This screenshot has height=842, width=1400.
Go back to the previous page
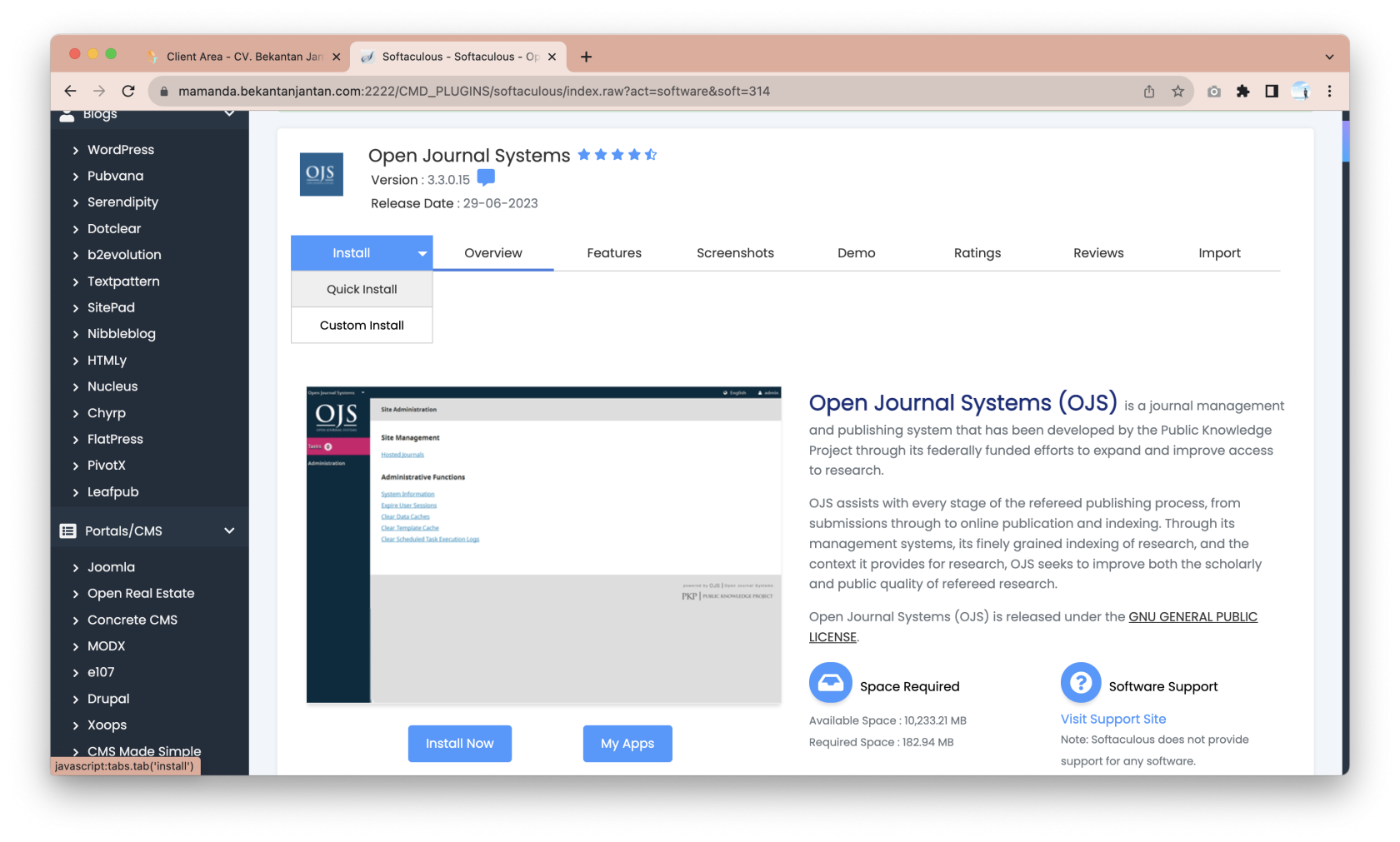[x=70, y=91]
